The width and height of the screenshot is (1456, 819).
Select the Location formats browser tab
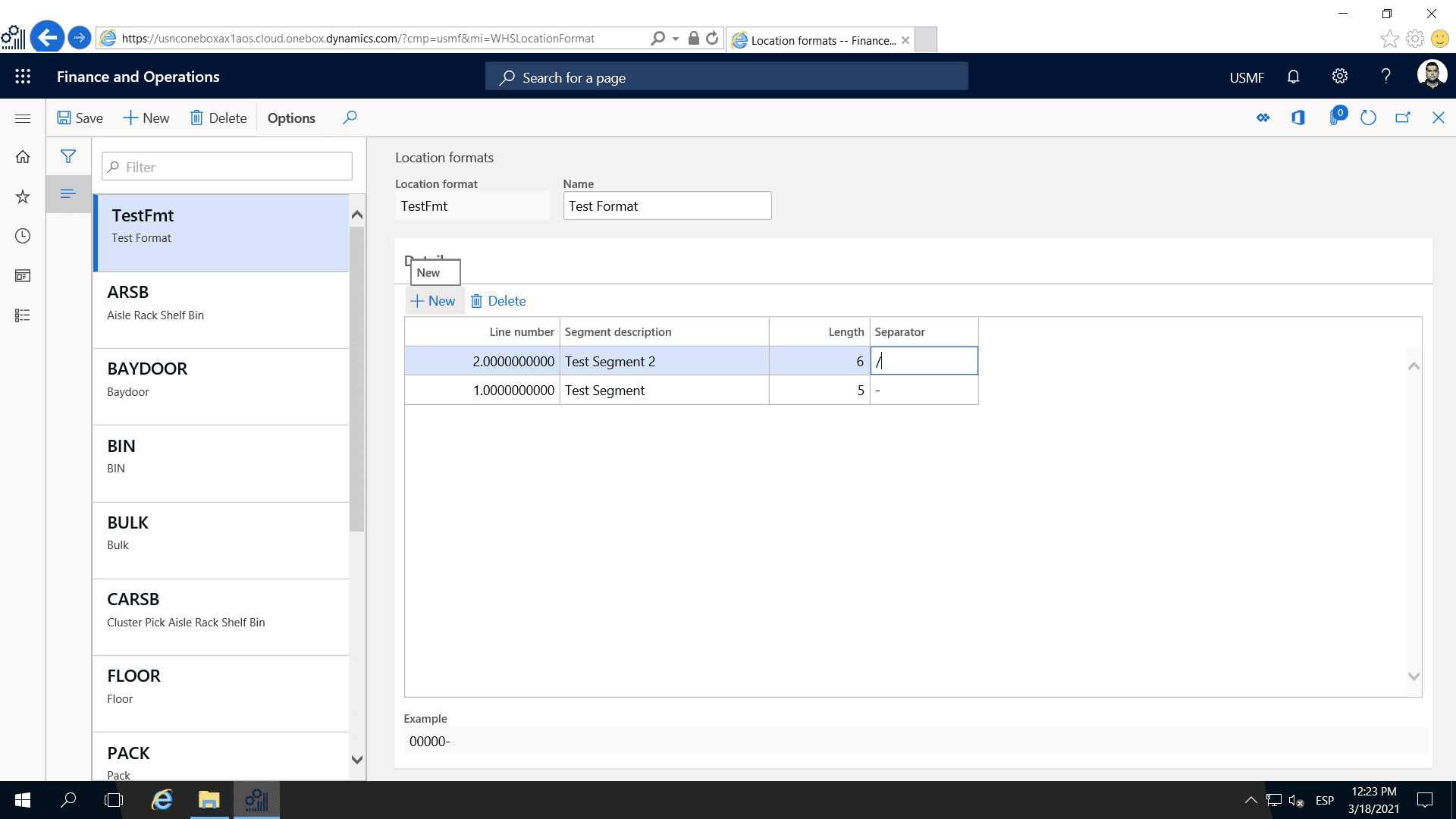[x=819, y=40]
